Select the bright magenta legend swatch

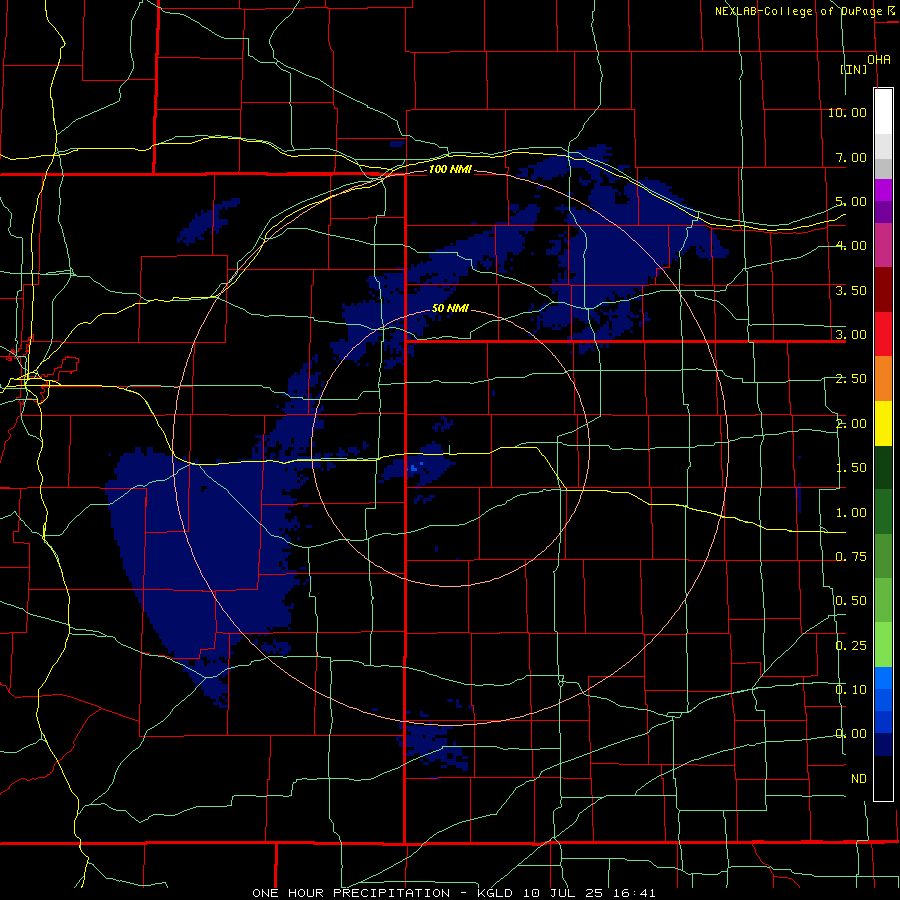click(883, 190)
